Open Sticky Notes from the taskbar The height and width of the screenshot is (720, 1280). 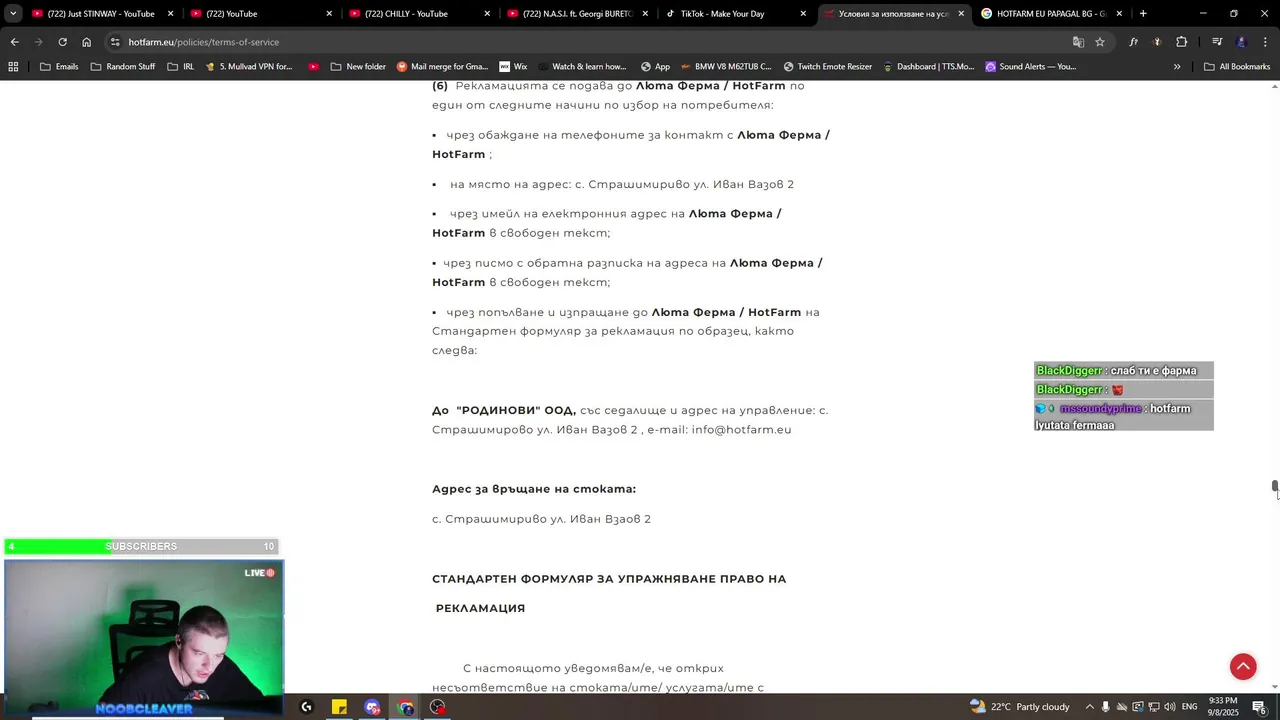(339, 707)
